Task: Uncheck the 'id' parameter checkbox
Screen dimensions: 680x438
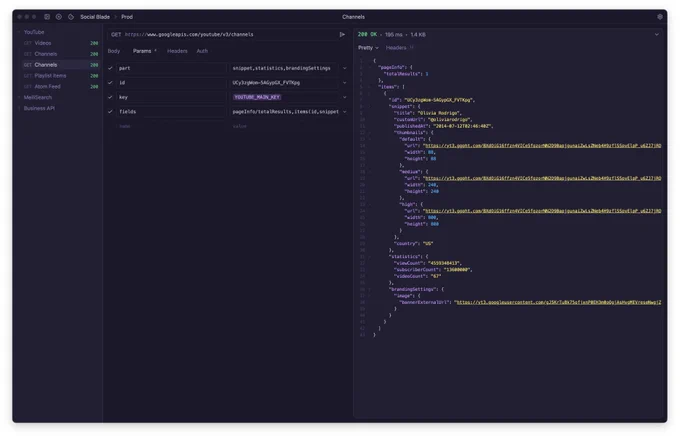Action: tap(110, 82)
